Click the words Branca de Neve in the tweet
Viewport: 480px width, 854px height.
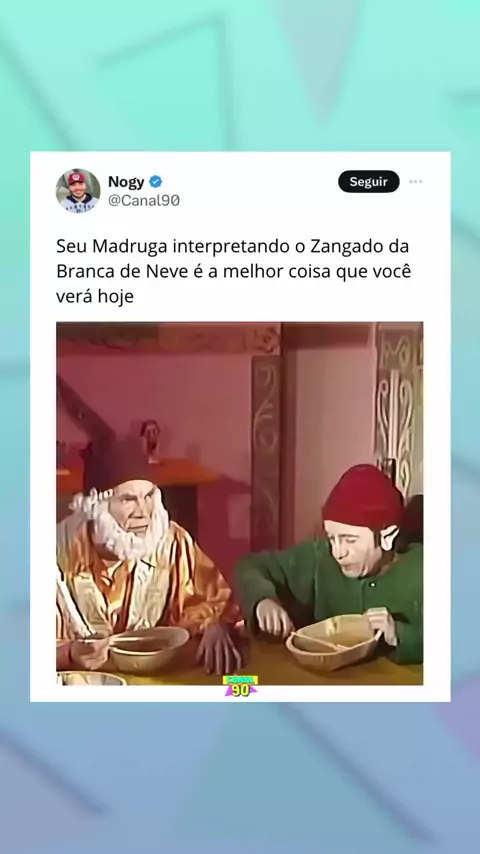121,271
